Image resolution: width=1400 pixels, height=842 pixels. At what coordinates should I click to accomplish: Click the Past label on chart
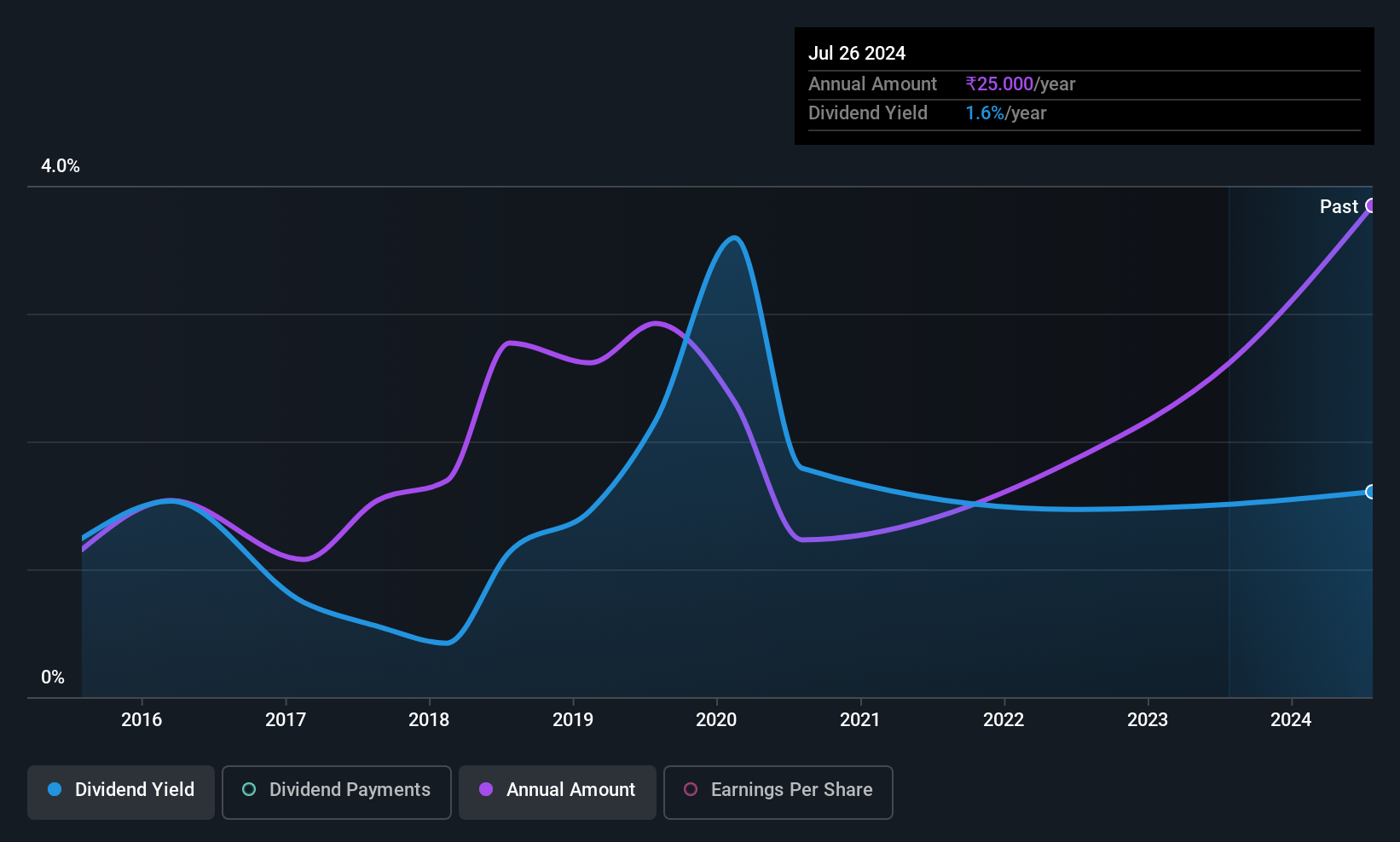pos(1339,207)
